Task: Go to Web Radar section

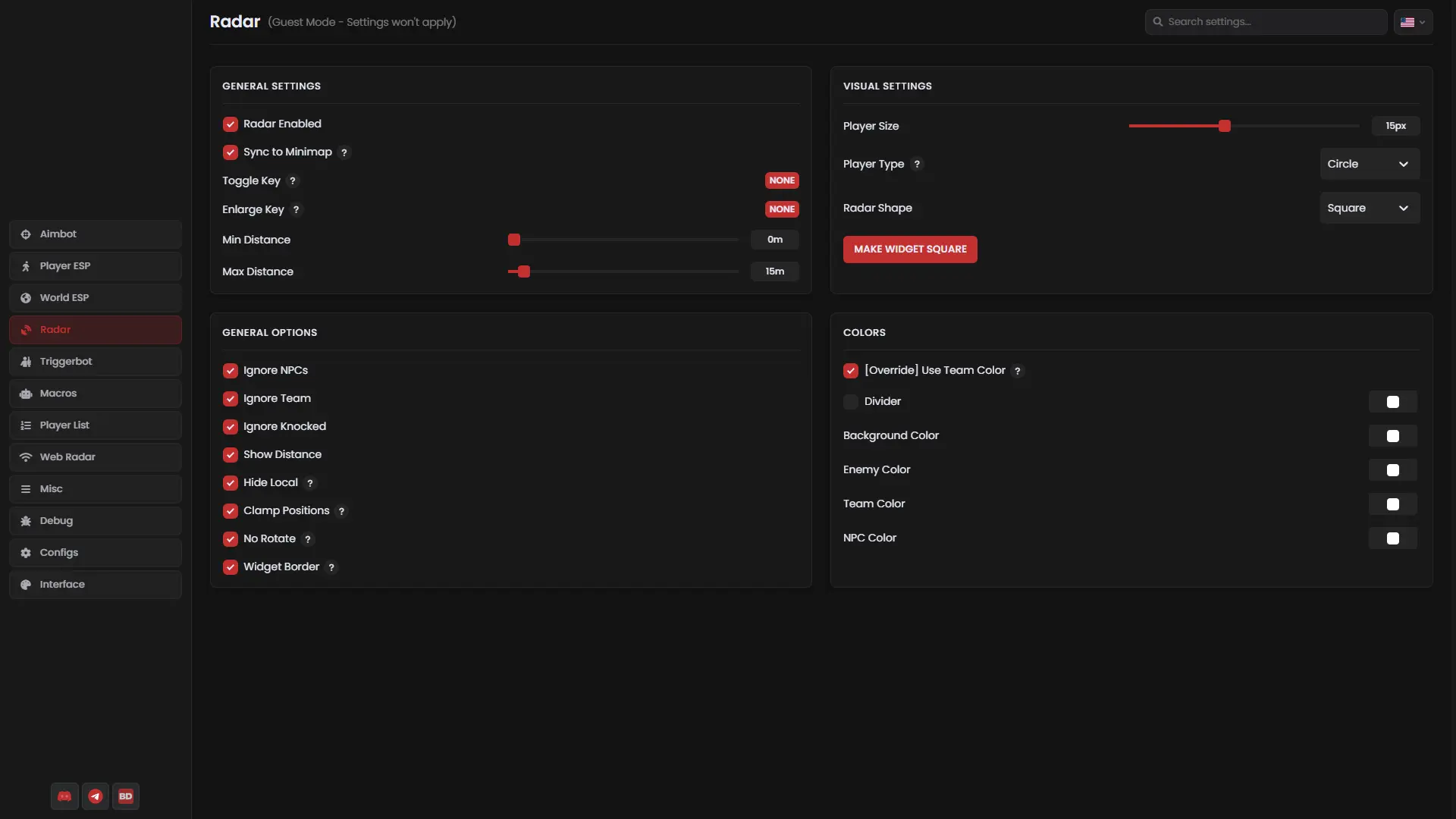Action: pyautogui.click(x=96, y=457)
